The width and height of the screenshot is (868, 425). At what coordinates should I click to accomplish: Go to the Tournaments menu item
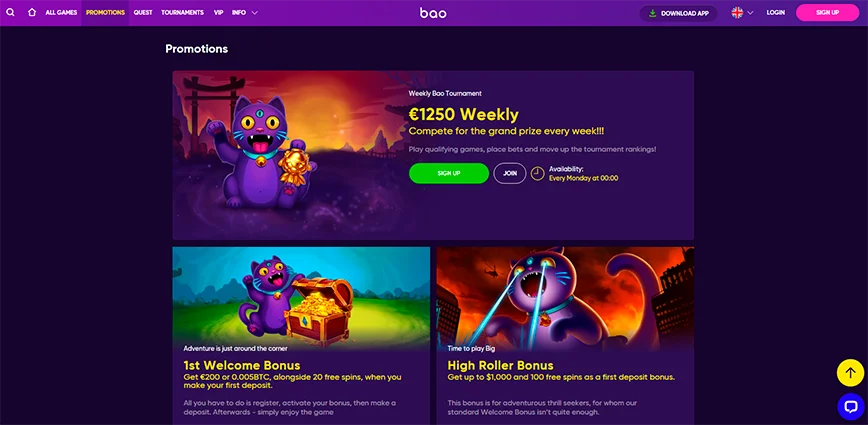[x=182, y=12]
